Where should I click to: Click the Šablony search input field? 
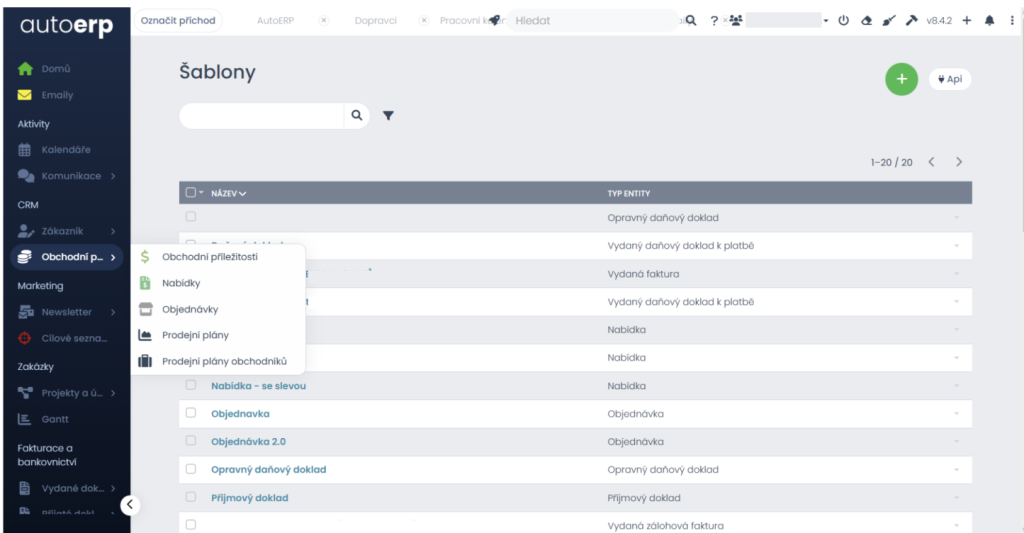coord(262,116)
